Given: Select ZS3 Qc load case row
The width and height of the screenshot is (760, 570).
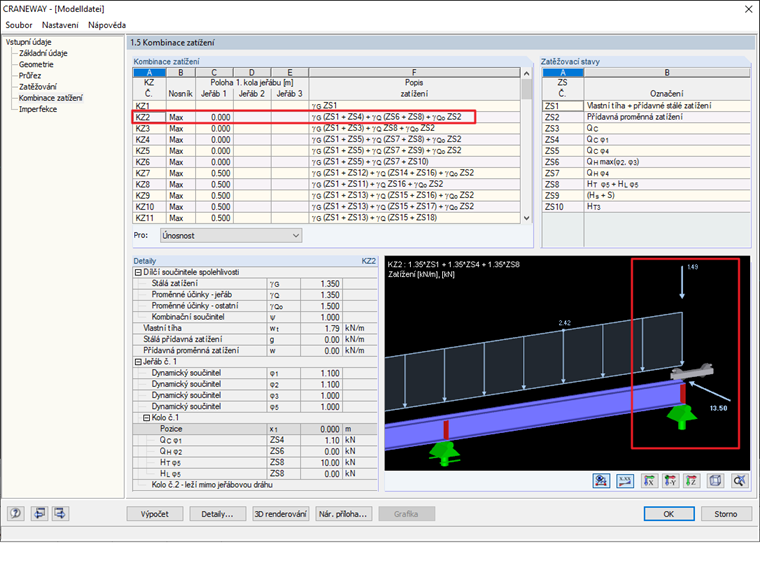Looking at the screenshot, I should [646, 128].
